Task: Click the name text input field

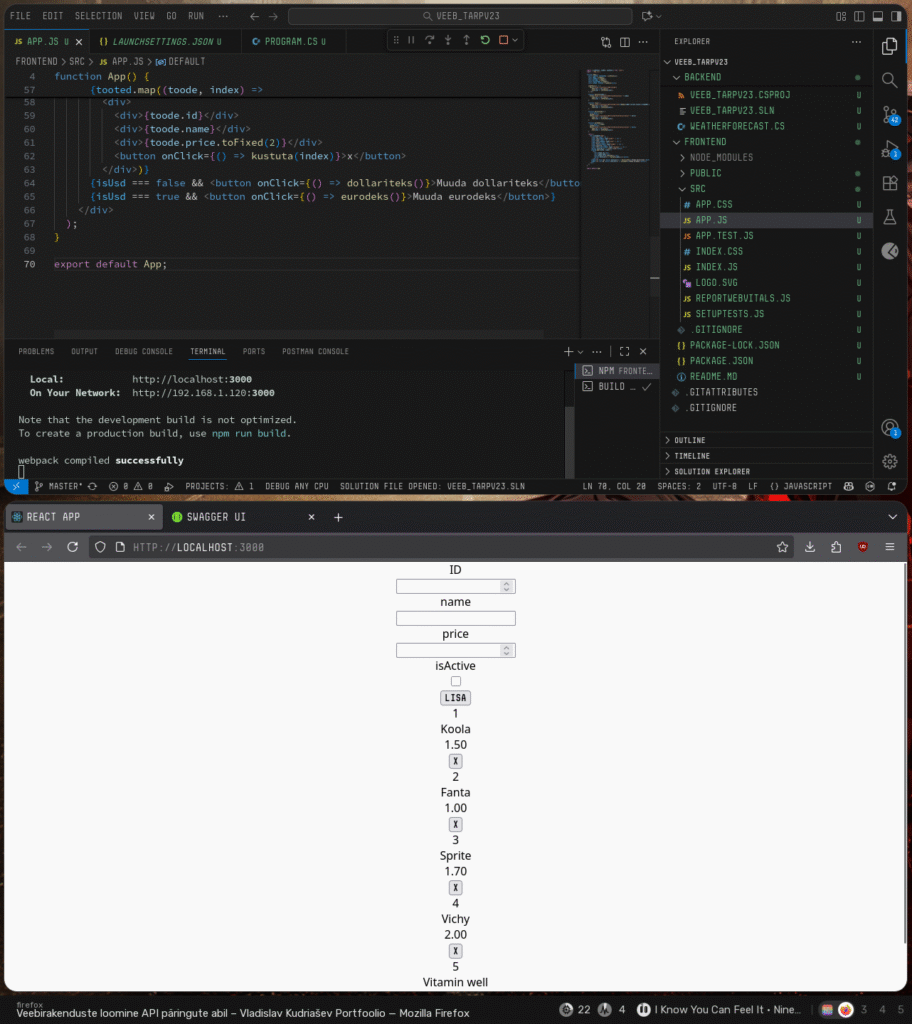Action: pos(456,618)
